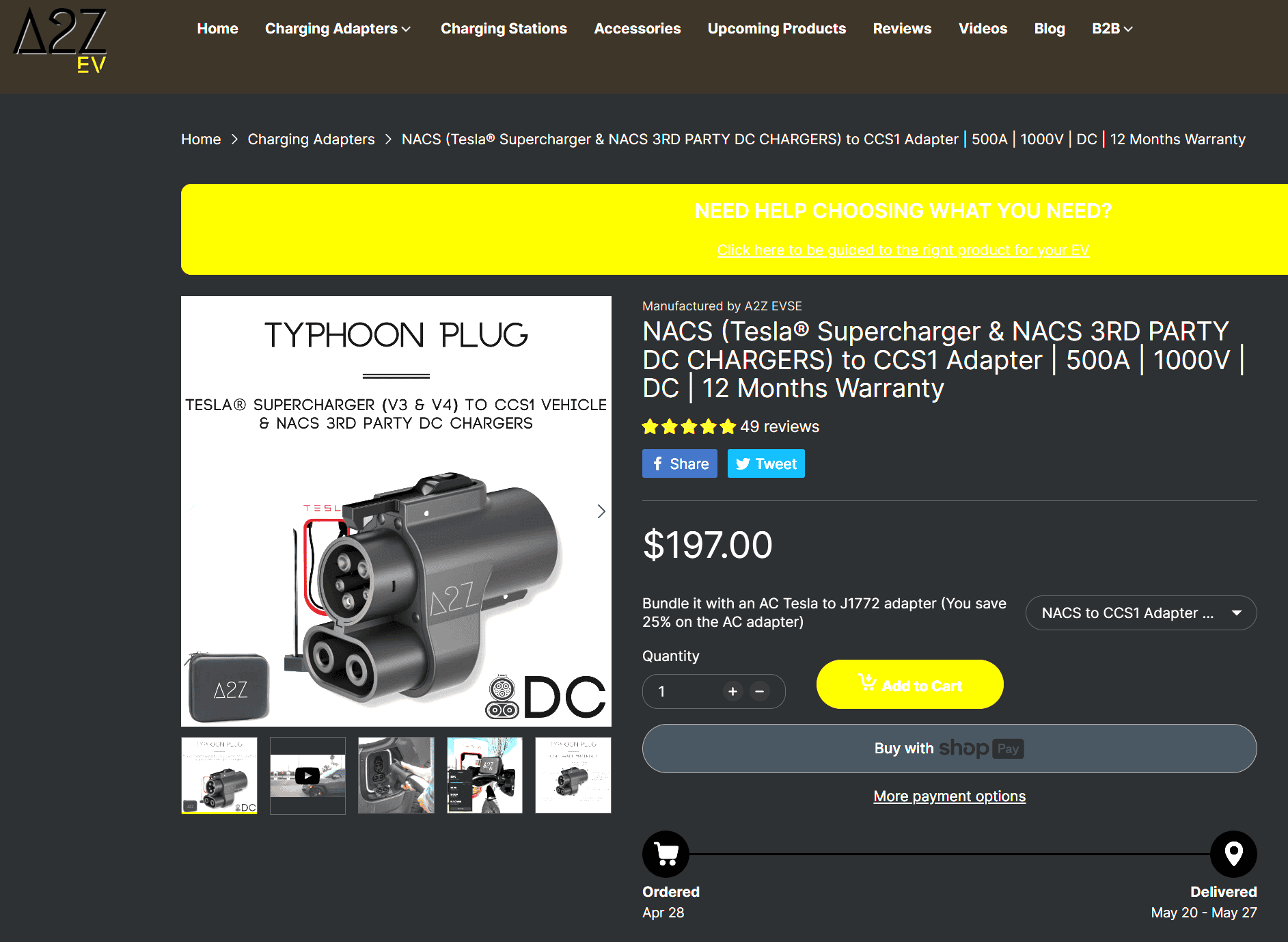The image size is (1288, 942).
Task: Buy with Shop Pay
Action: tap(950, 749)
